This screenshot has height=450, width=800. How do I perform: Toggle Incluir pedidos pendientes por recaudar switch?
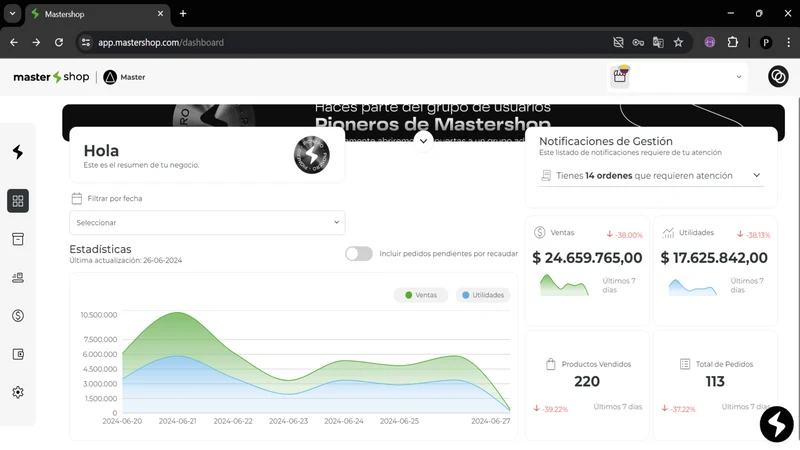click(x=359, y=254)
